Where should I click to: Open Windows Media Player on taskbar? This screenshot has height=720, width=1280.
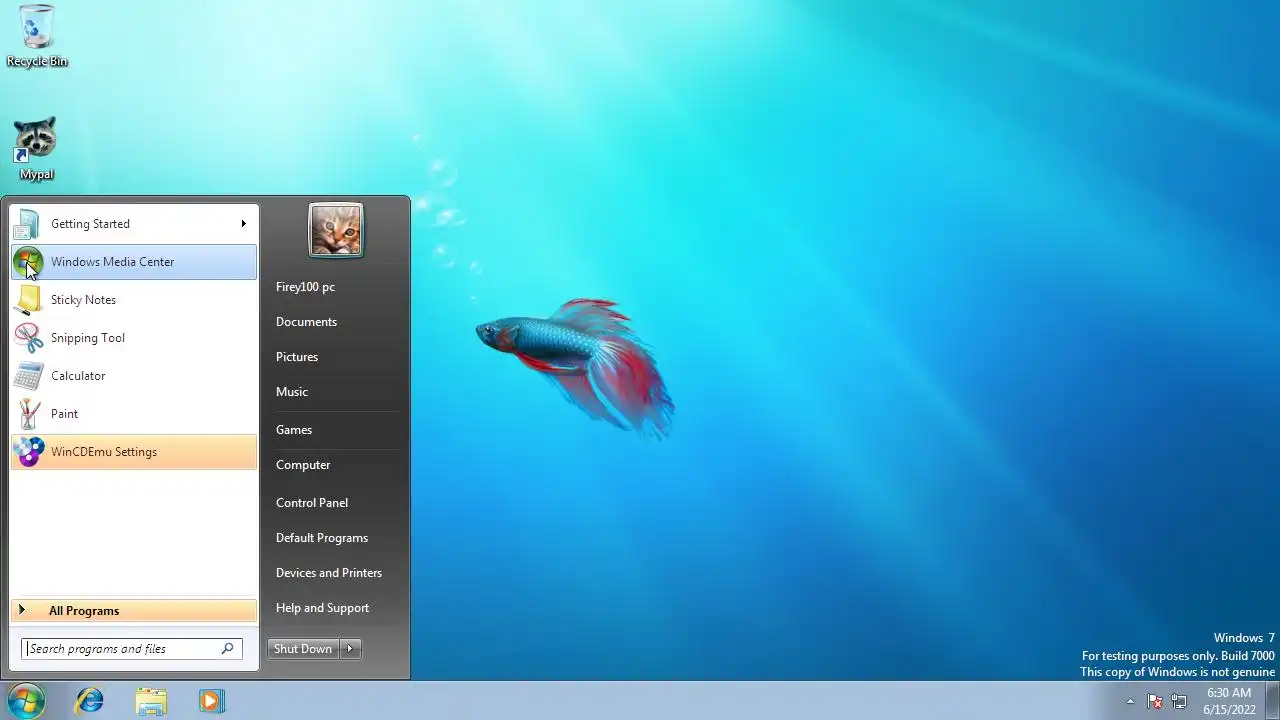211,701
